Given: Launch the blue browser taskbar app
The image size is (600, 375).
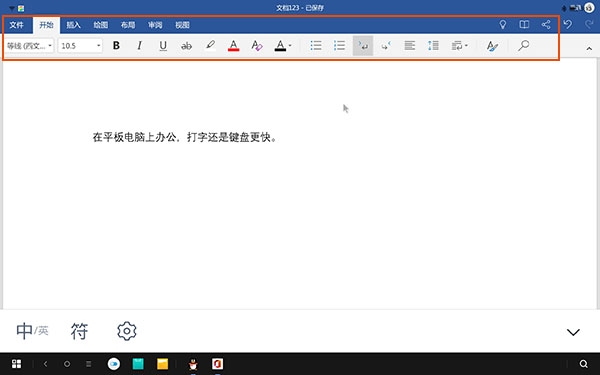Looking at the screenshot, I should coord(114,364).
